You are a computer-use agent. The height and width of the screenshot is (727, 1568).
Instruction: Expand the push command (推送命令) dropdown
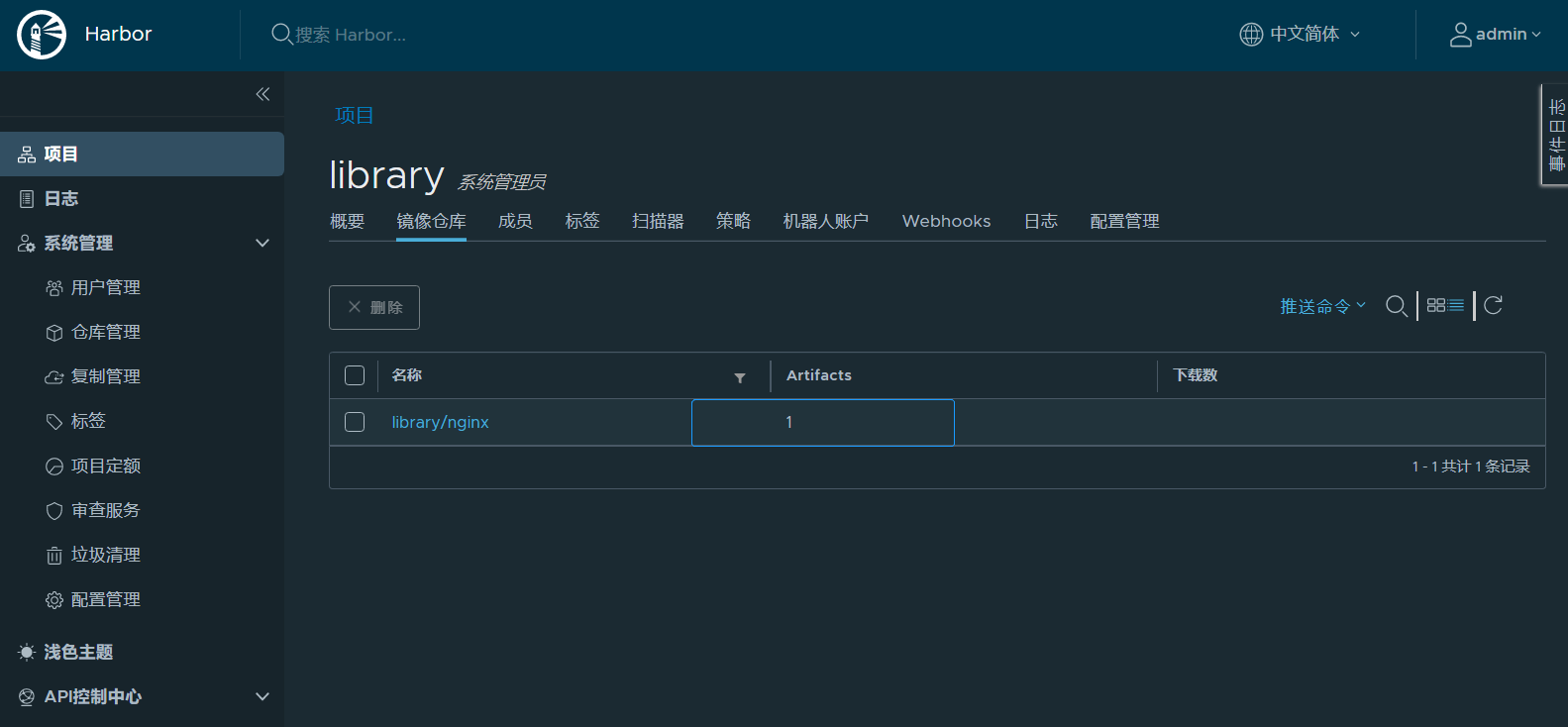tap(1323, 306)
